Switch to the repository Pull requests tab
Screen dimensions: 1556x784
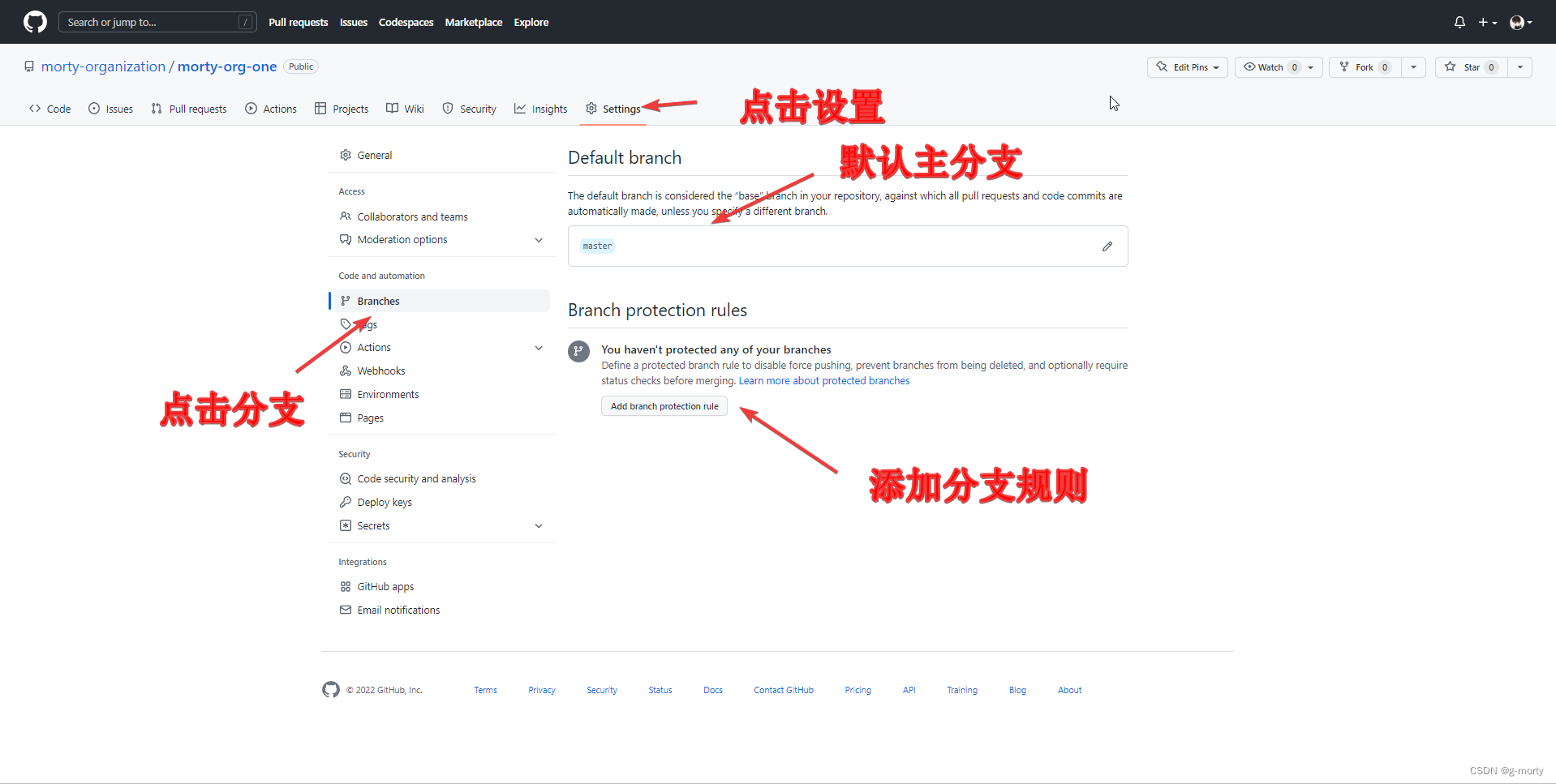189,109
